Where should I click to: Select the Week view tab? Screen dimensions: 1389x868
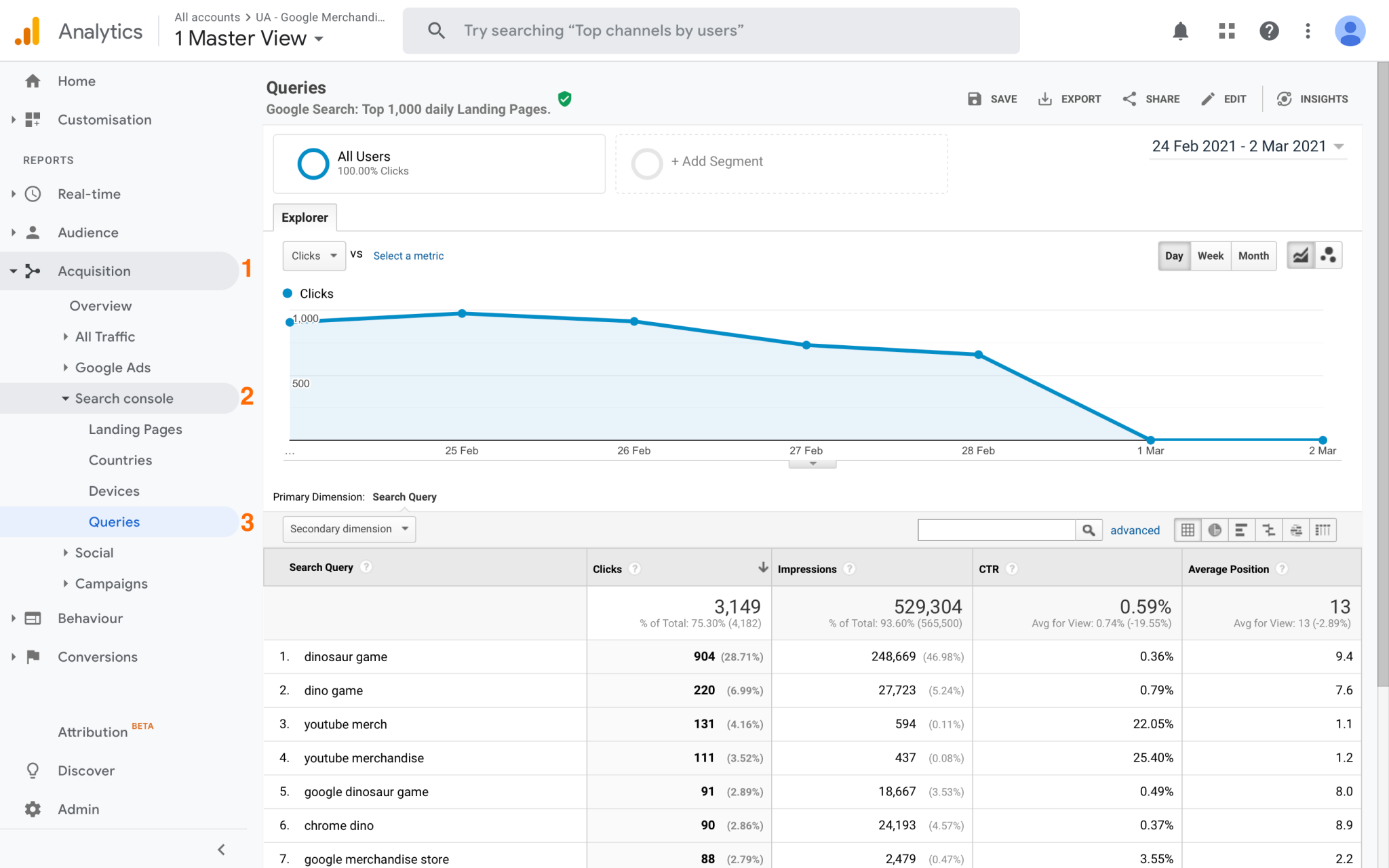coord(1210,255)
